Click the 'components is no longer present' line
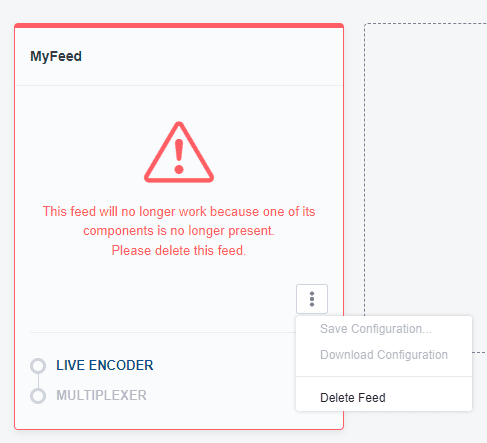The width and height of the screenshot is (487, 443). [179, 231]
